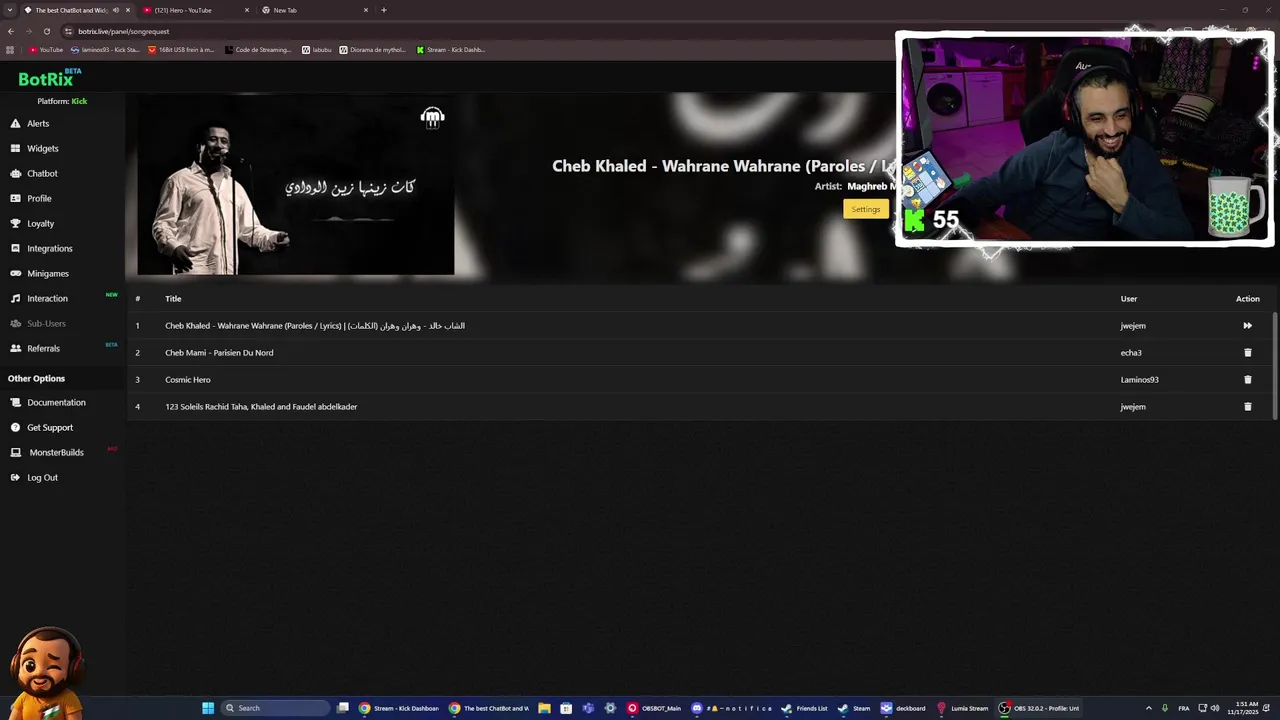This screenshot has width=1280, height=720.
Task: Click the BotRix logo
Action: (x=50, y=78)
